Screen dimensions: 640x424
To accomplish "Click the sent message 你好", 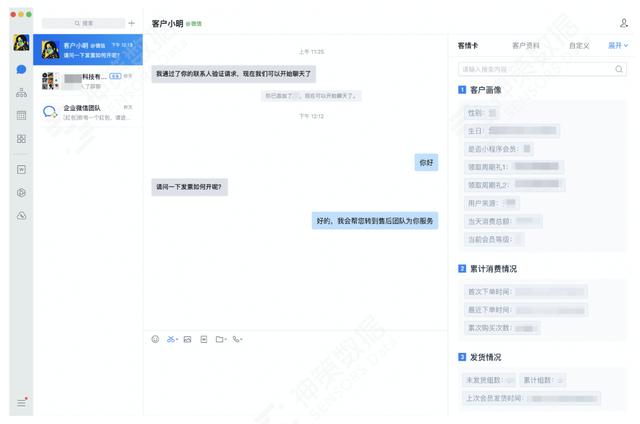I will (x=426, y=162).
